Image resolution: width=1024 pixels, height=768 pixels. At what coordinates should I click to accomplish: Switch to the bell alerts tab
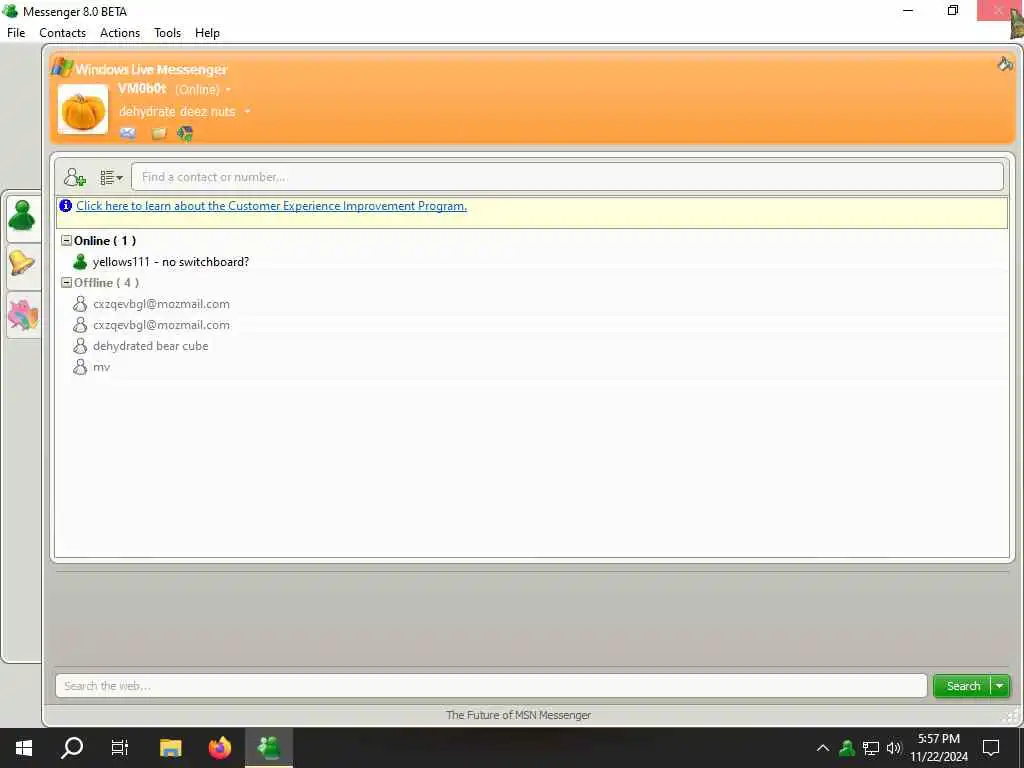click(22, 264)
